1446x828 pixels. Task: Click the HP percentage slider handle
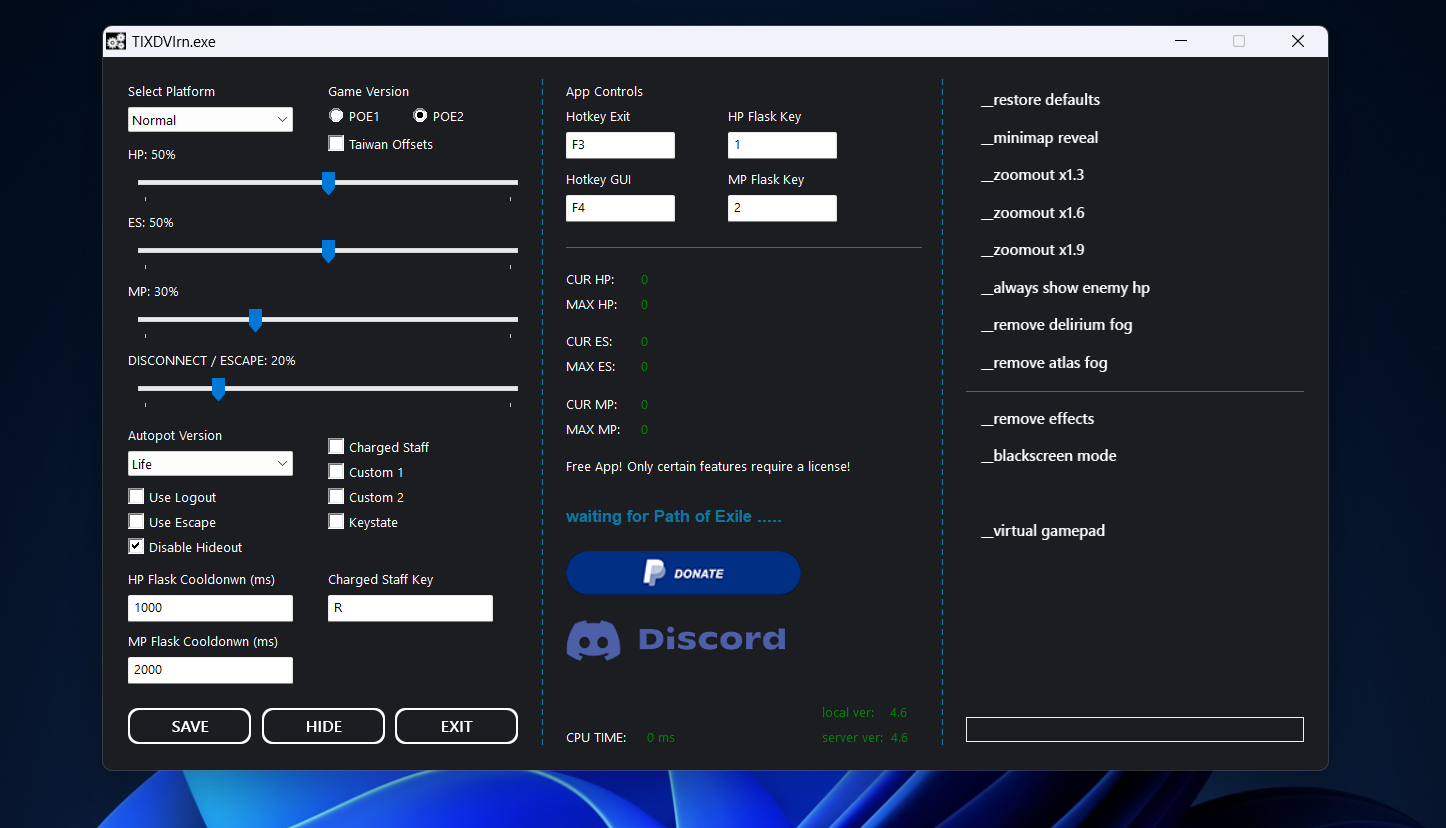tap(328, 183)
